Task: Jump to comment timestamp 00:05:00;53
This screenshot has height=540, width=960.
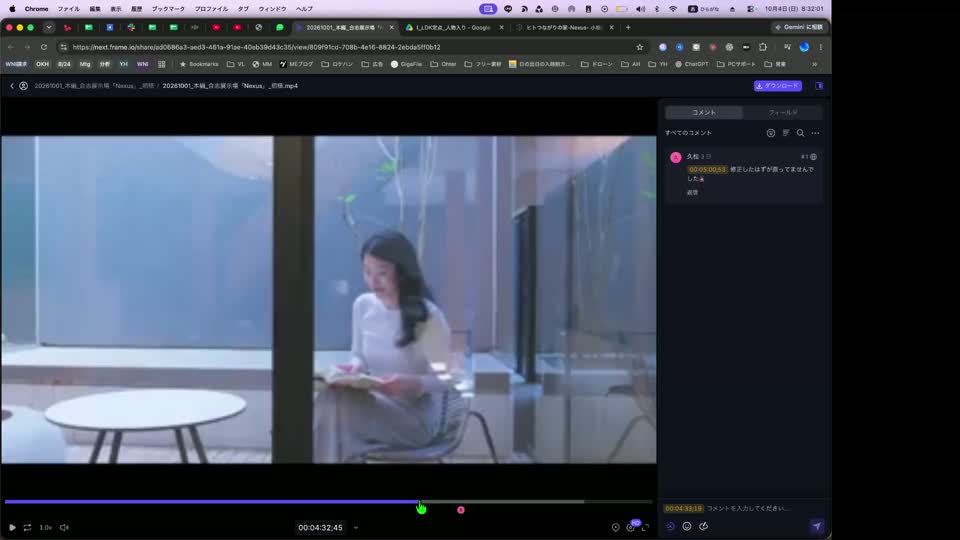Action: coord(707,170)
